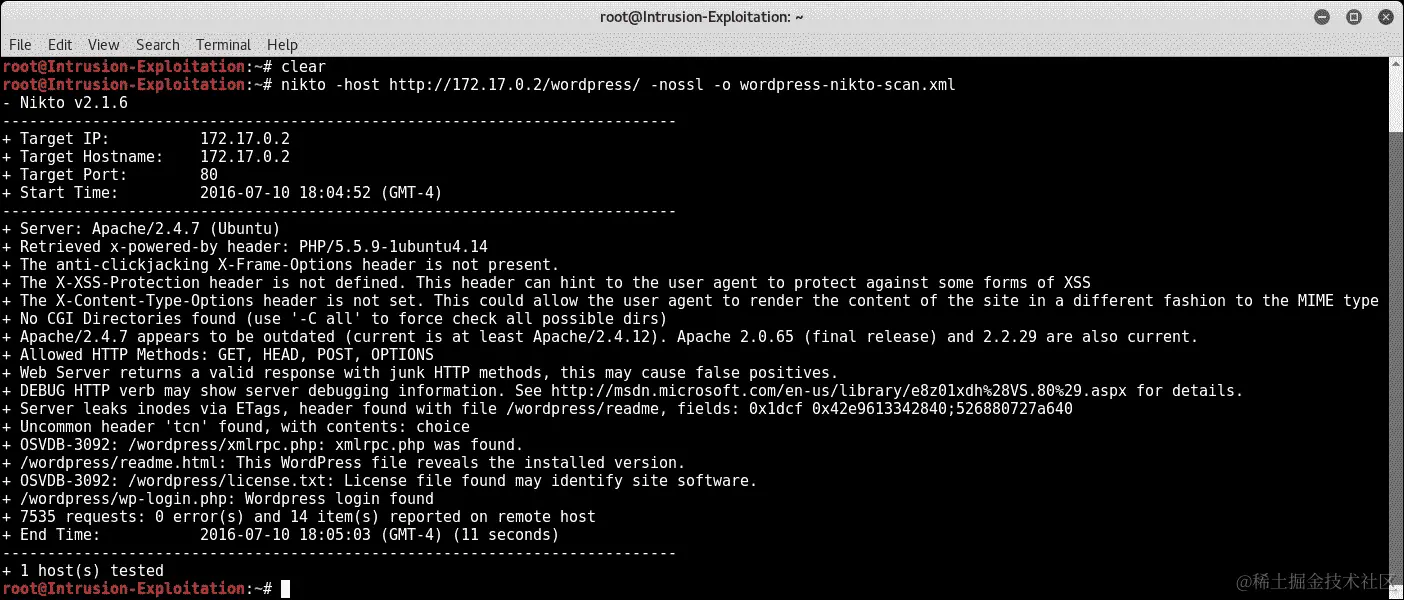Open the View menu
Screen dimensions: 1404x600
104,45
